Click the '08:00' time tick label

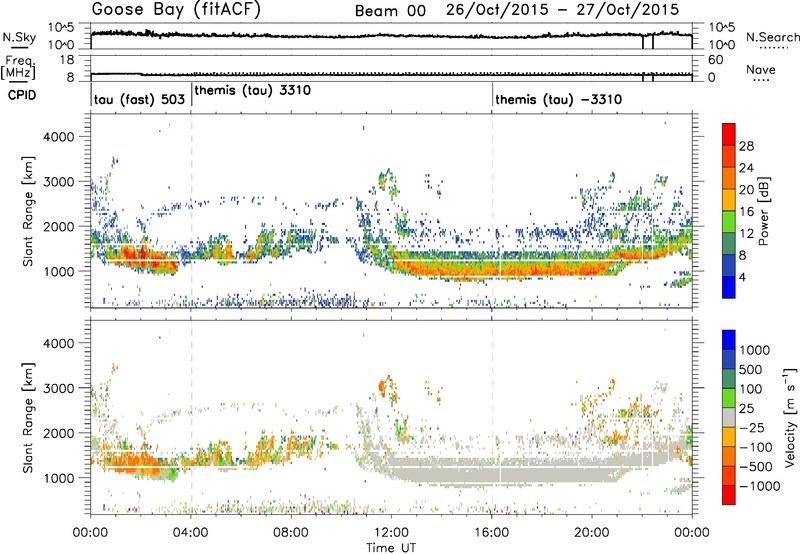[291, 533]
